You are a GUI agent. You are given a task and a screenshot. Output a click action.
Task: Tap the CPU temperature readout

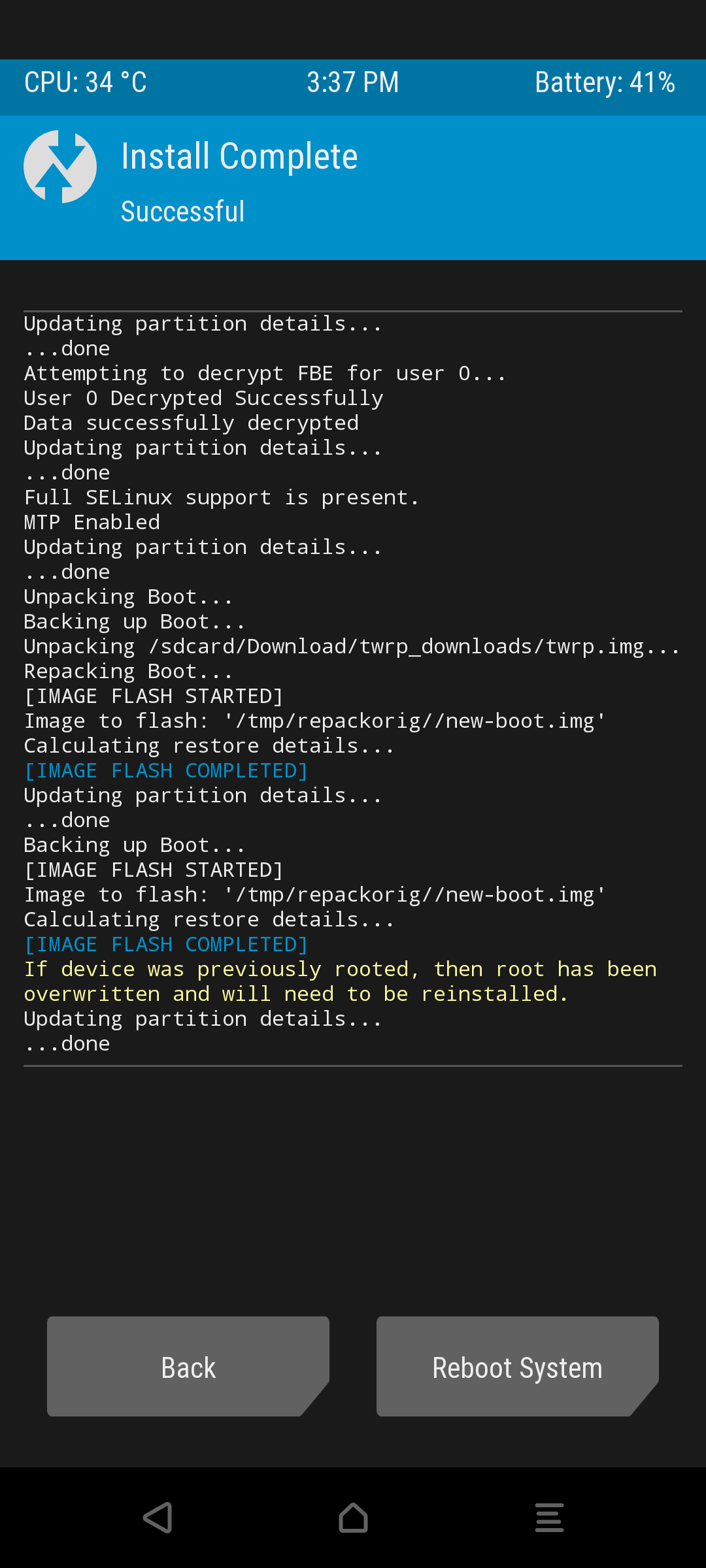click(86, 82)
